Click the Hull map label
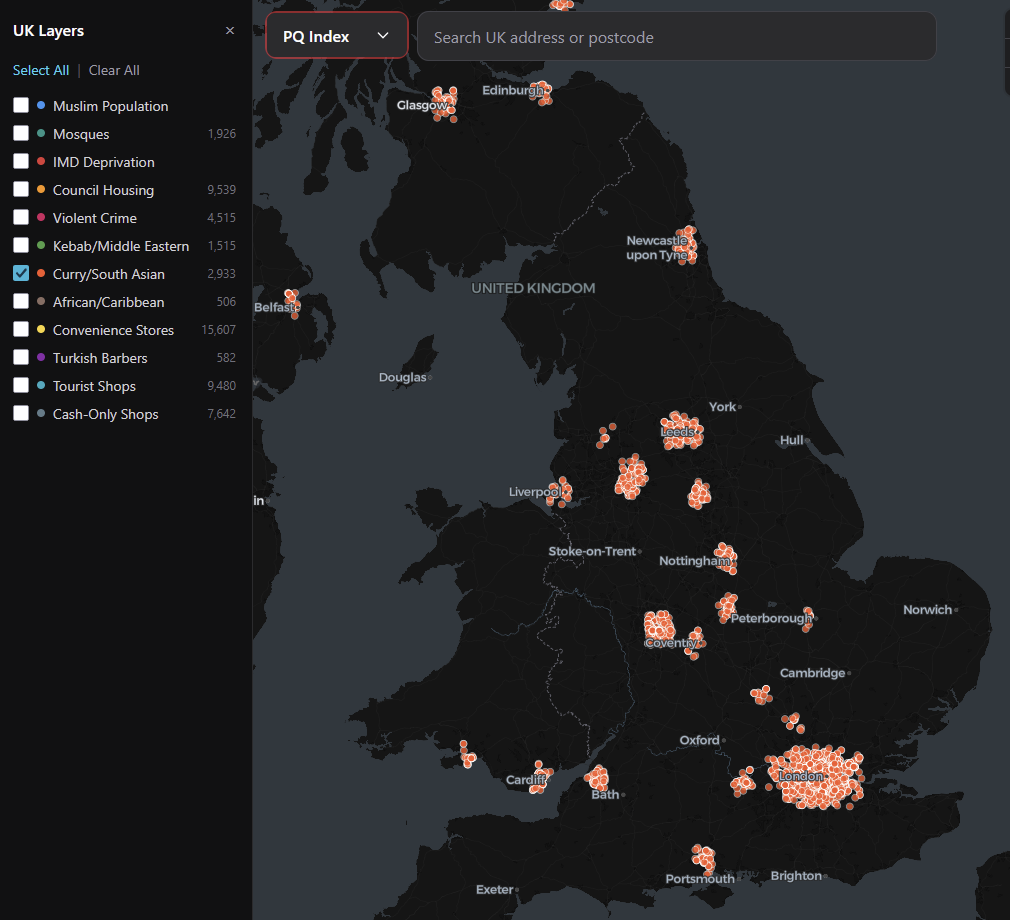This screenshot has width=1010, height=920. 792,441
